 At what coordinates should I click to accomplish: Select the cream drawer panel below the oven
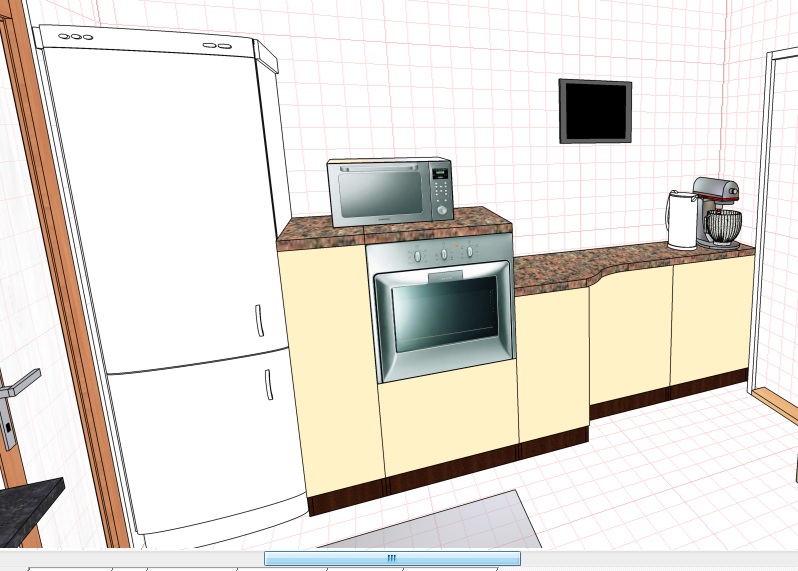click(x=450, y=417)
